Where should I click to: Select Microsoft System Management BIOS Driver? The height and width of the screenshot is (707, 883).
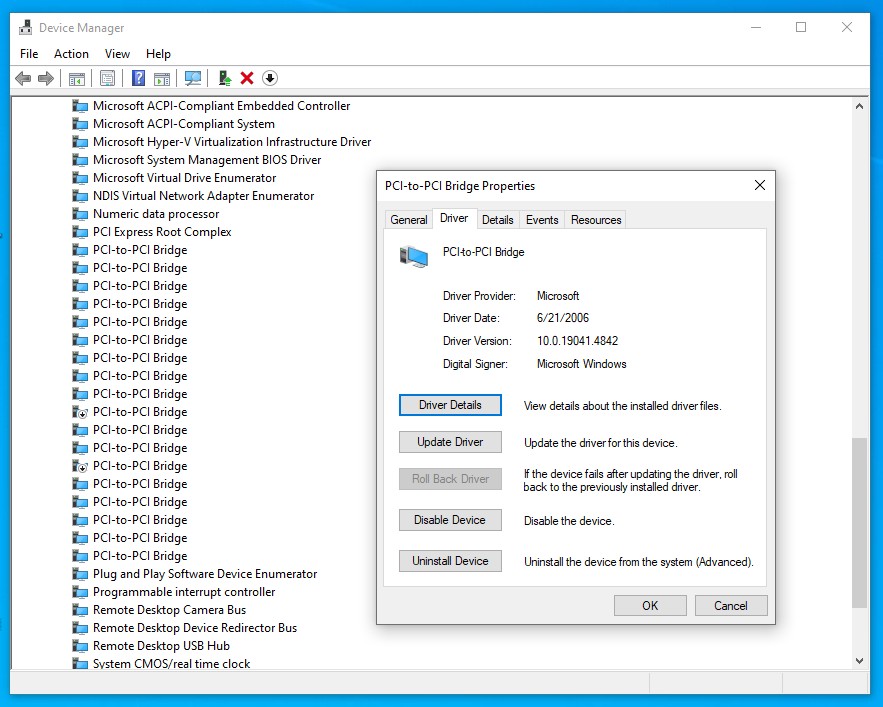pyautogui.click(x=207, y=160)
